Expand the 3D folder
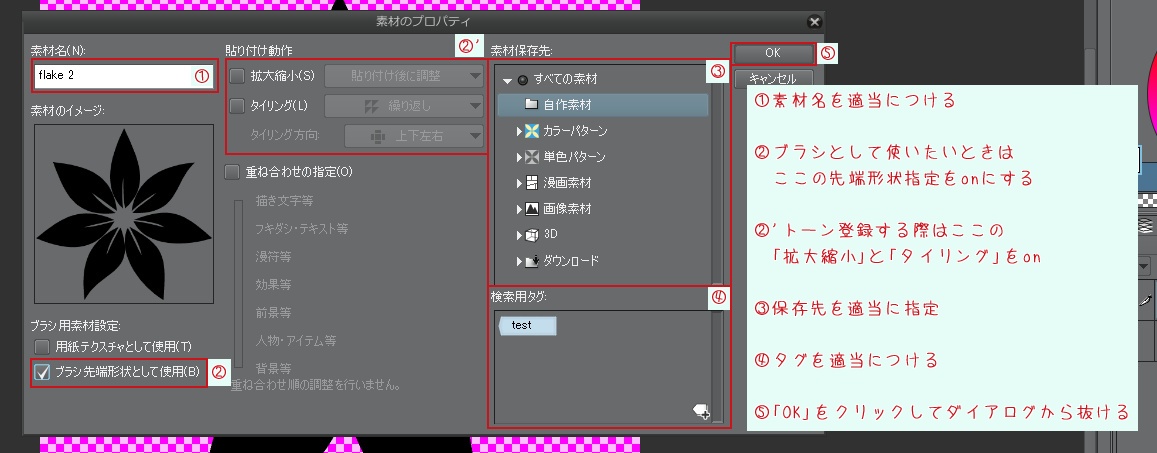This screenshot has height=453, width=1157. click(519, 235)
